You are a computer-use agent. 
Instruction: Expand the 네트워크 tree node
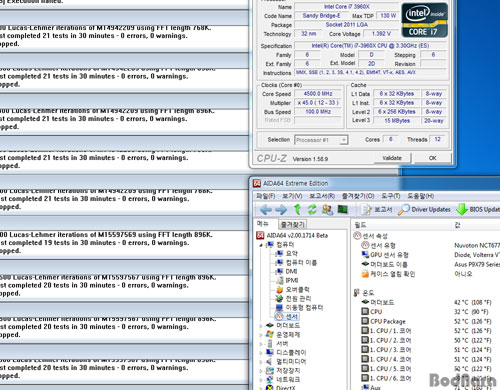click(261, 380)
